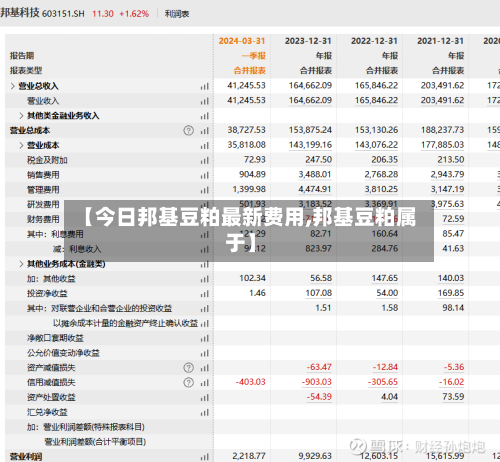Click the 11.30 stock price
Screen dimensions: 500x462
[x=103, y=14]
